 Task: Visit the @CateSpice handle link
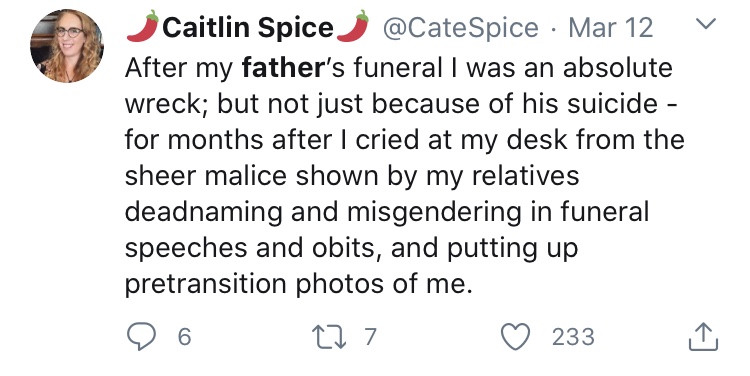[460, 28]
